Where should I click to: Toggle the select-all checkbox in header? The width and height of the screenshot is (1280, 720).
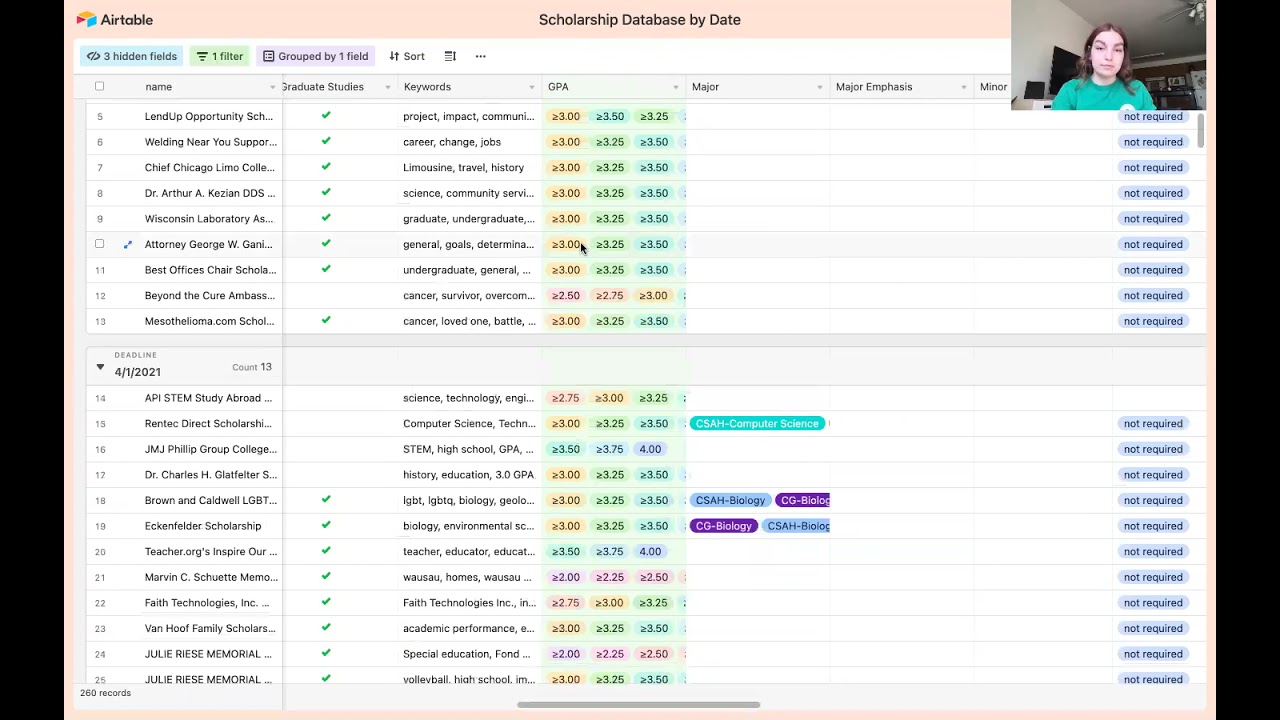click(x=99, y=87)
